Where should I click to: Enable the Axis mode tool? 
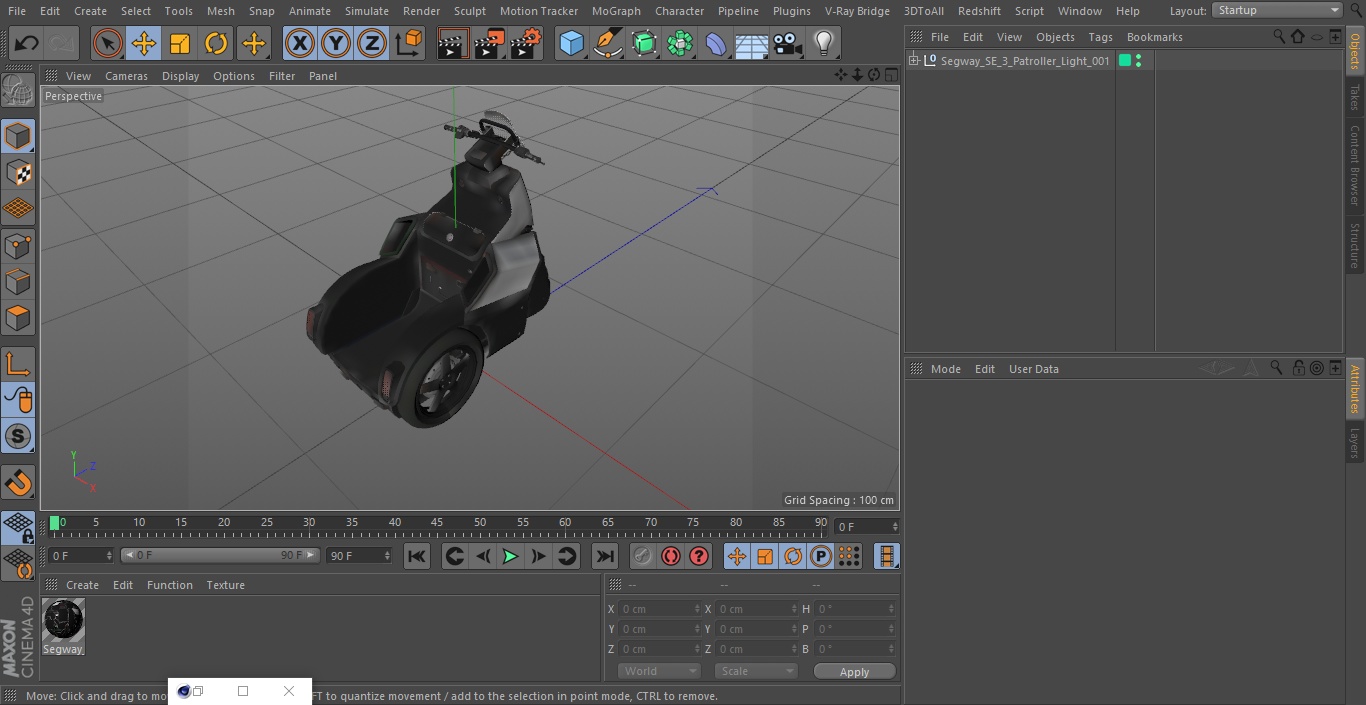18,364
